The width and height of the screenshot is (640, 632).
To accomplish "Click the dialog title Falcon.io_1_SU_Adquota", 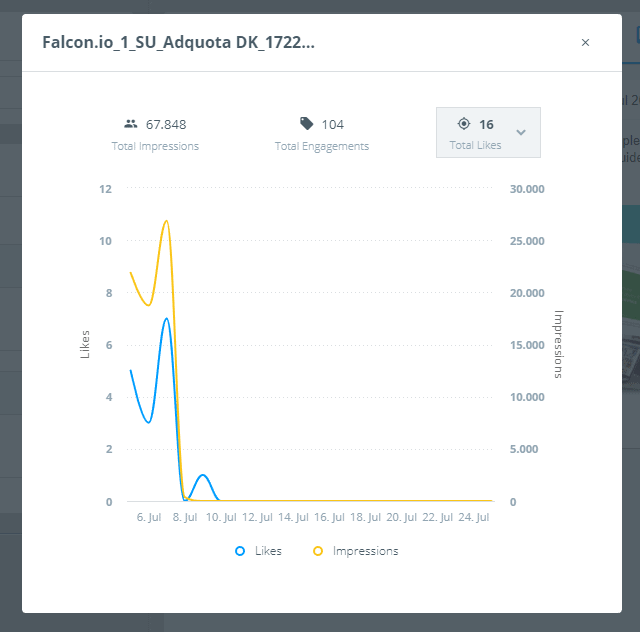I will 178,42.
